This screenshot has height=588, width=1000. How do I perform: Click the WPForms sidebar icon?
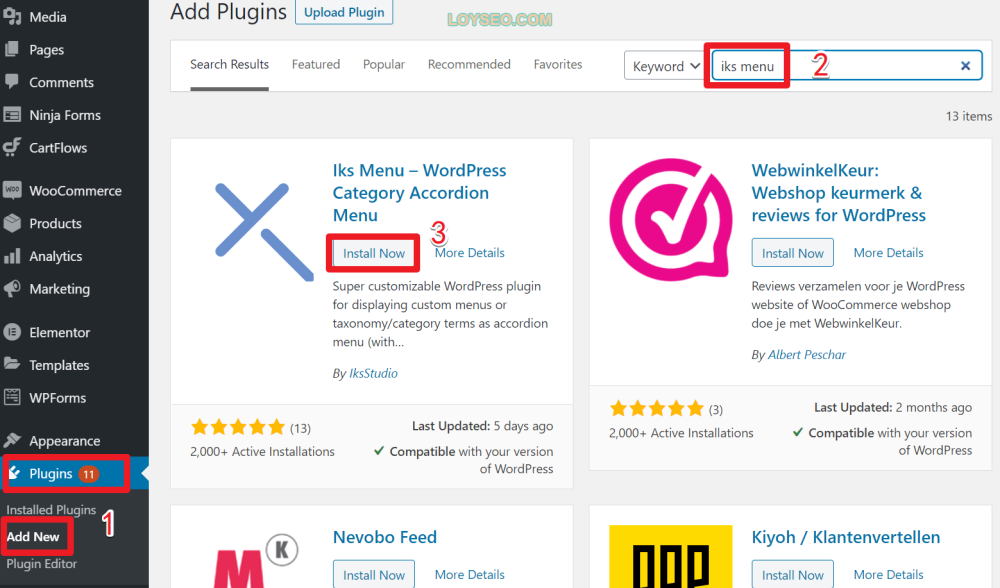coord(12,397)
